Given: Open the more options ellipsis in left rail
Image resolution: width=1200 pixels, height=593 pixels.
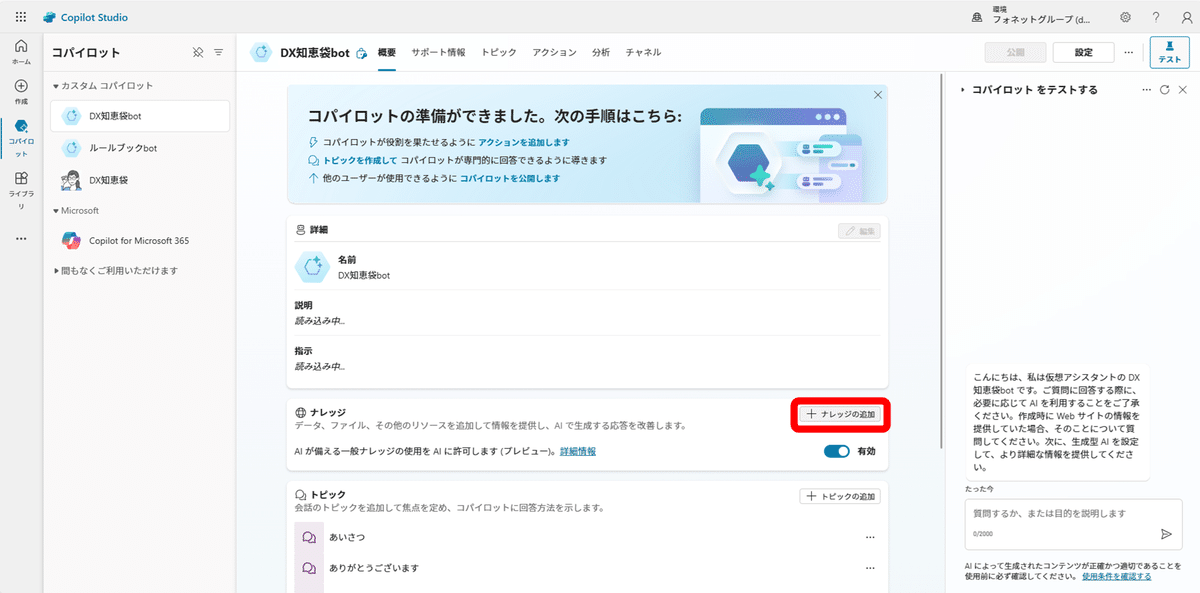Looking at the screenshot, I should coord(21,239).
